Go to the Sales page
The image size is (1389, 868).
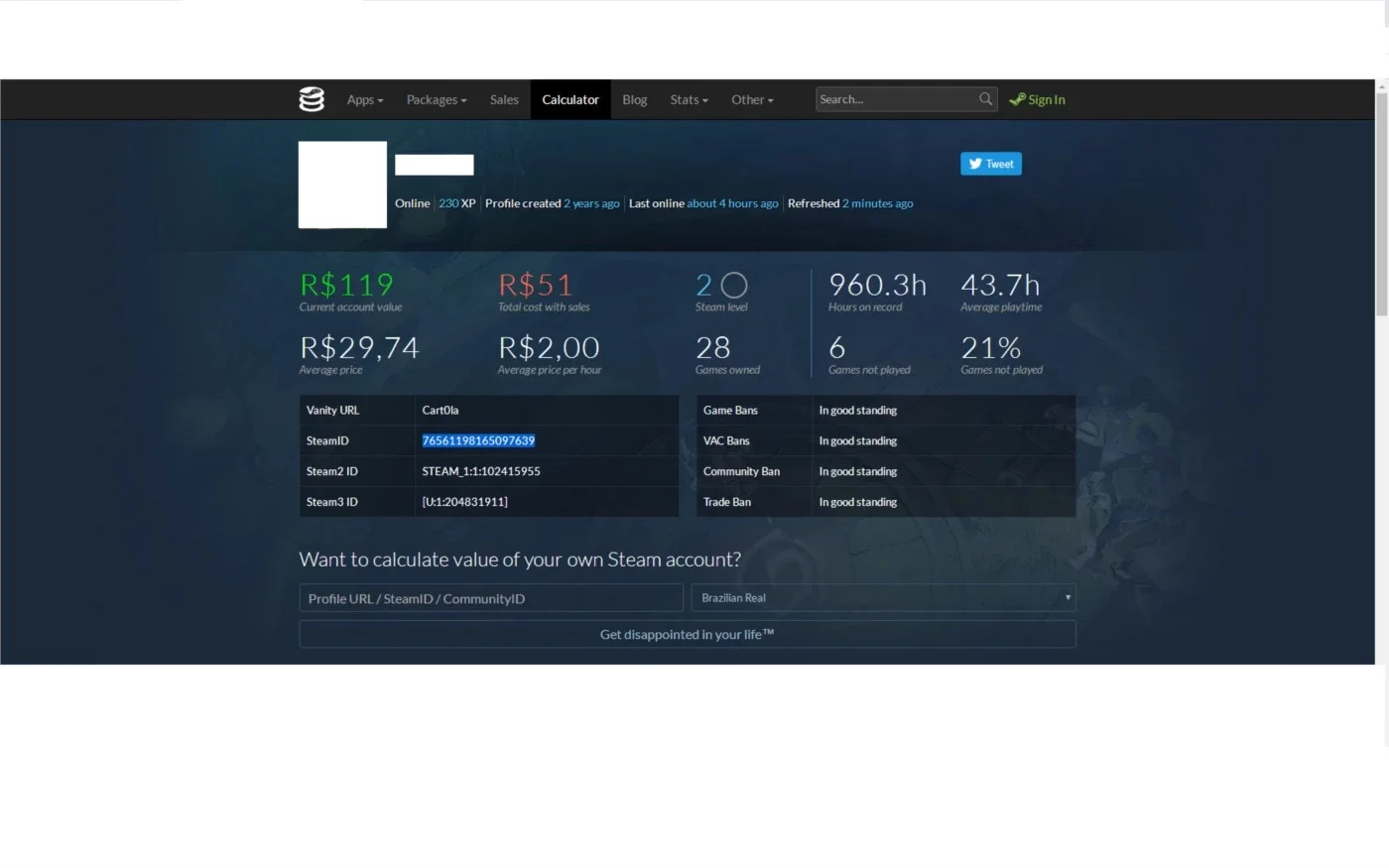pos(504,100)
